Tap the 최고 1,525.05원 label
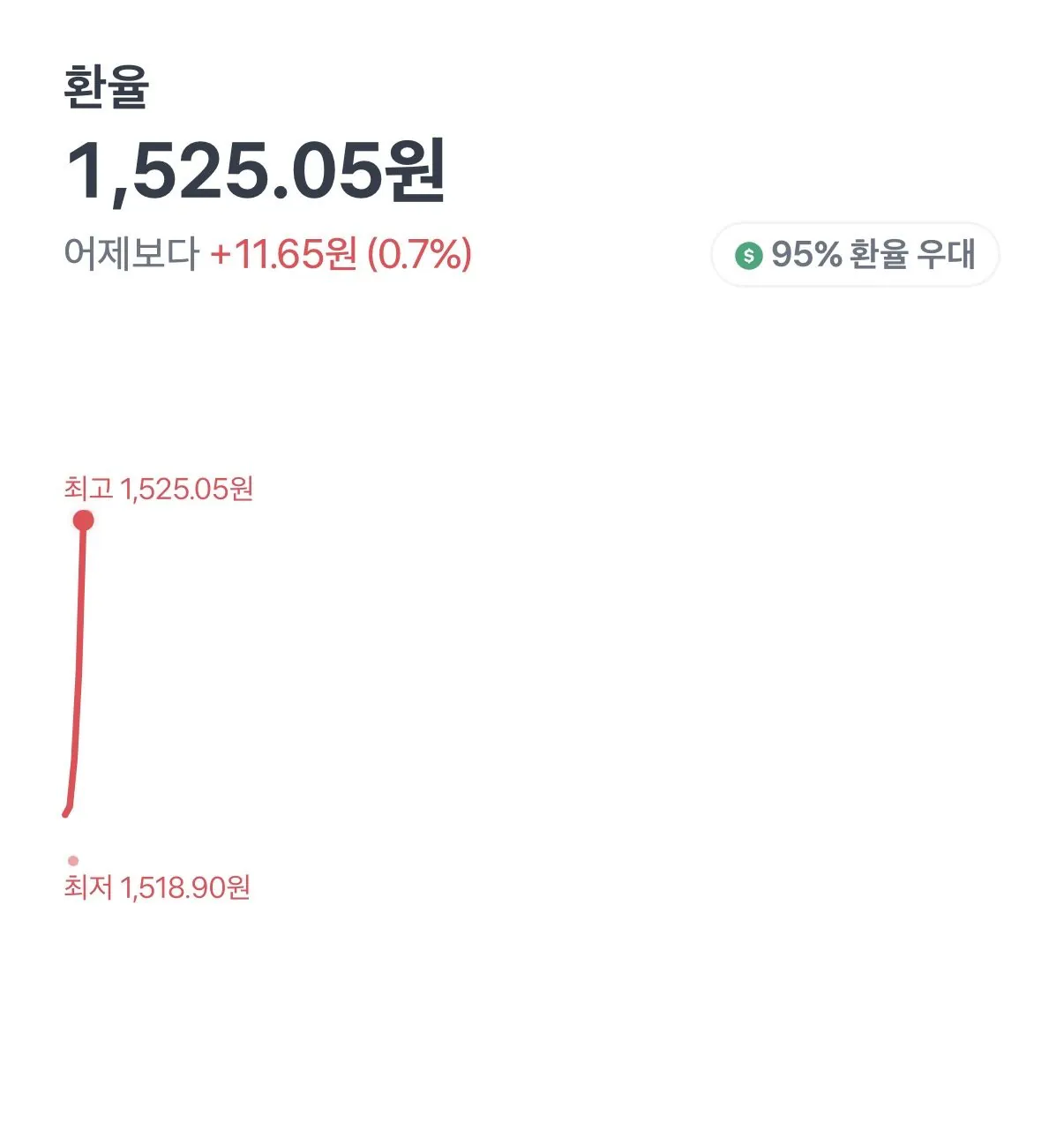 [x=159, y=488]
